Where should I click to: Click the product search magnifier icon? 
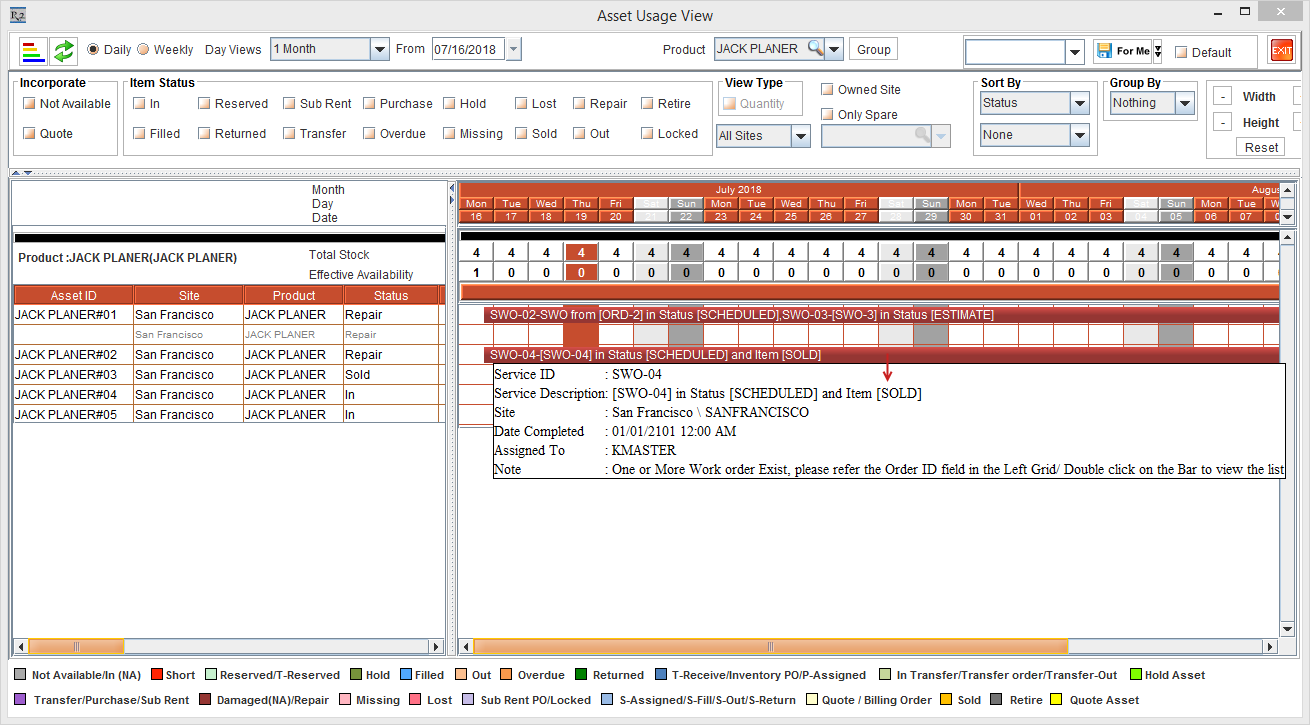pos(816,49)
